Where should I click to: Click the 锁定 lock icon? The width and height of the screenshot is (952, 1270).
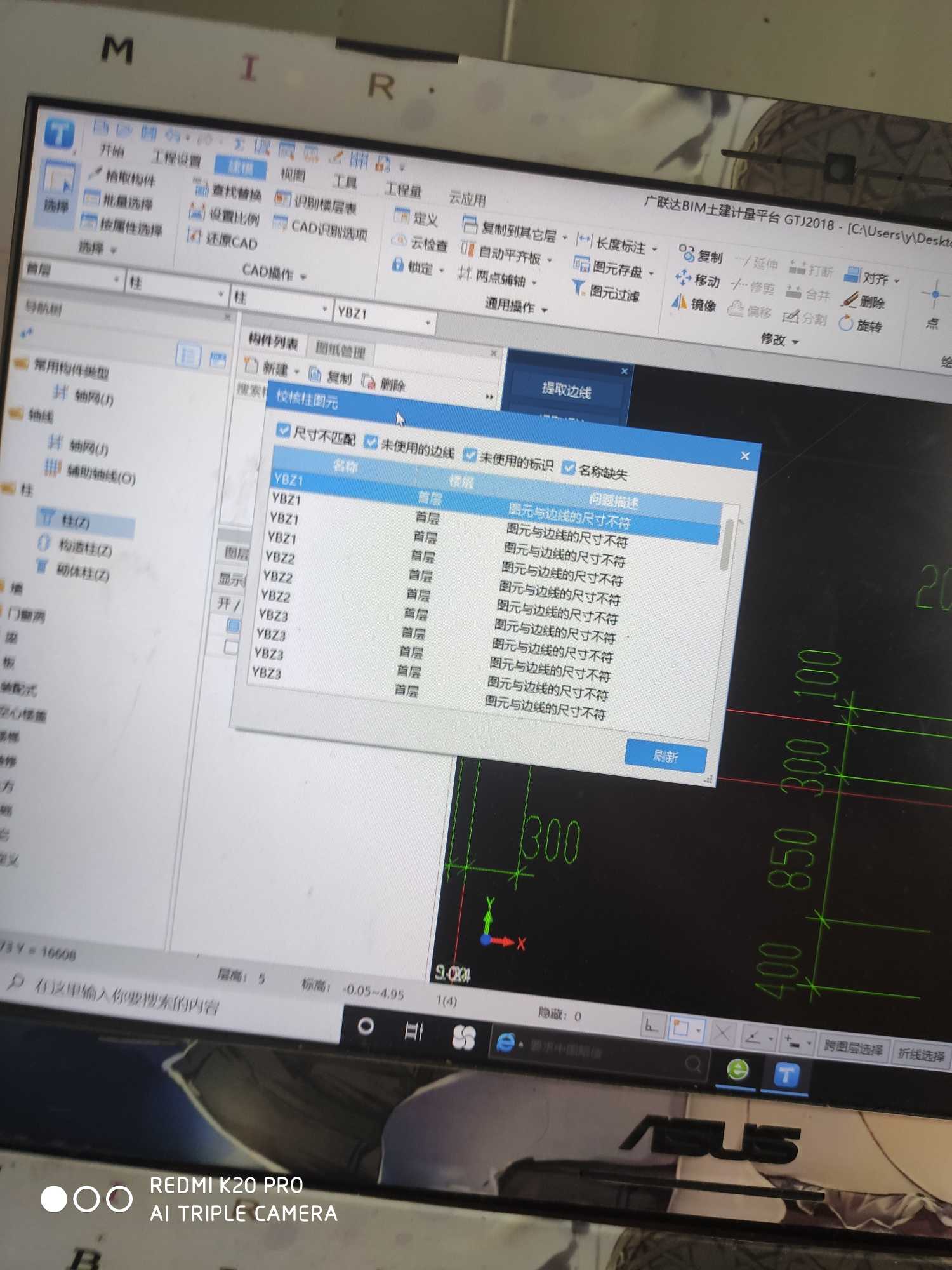coord(398,264)
